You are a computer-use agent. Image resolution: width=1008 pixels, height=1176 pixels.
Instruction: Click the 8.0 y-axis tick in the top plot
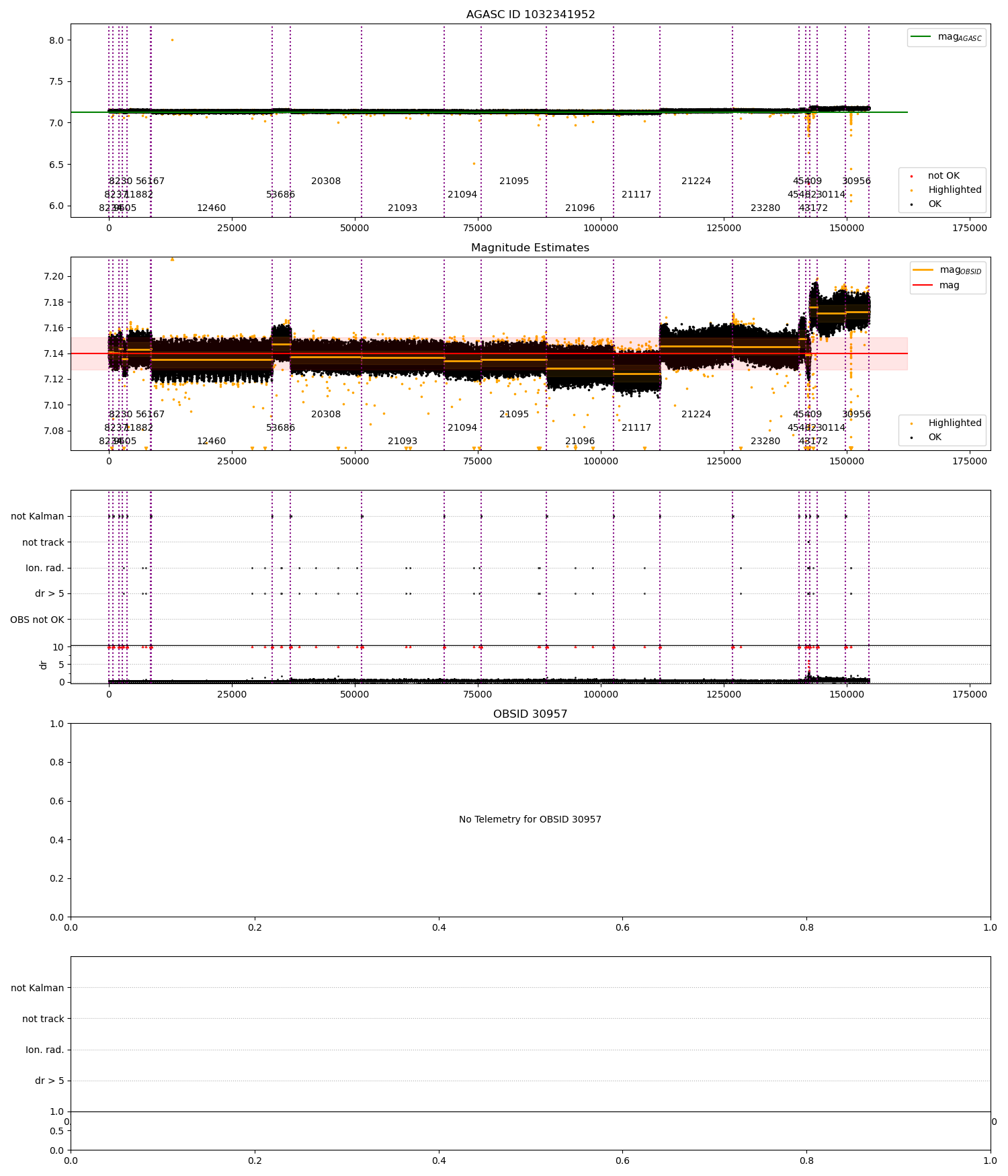pyautogui.click(x=56, y=40)
